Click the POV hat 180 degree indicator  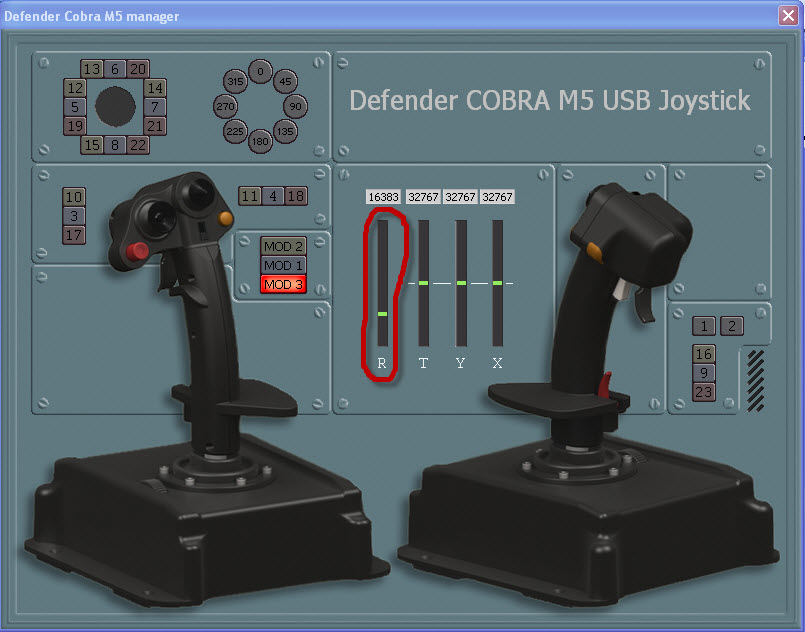[x=260, y=141]
